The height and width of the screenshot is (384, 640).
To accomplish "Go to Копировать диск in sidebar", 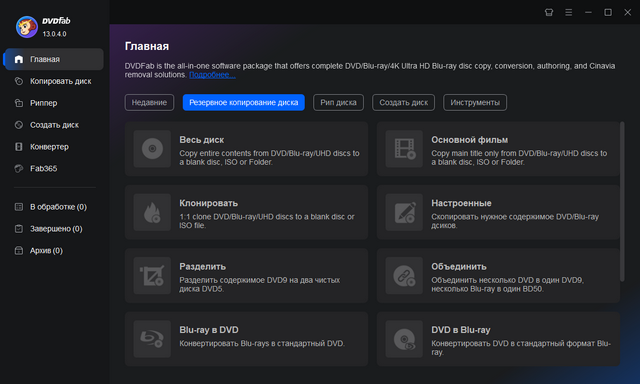I will pos(61,81).
